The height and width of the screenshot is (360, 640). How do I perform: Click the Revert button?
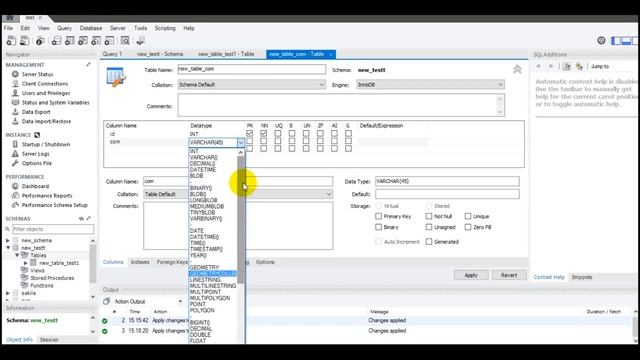(x=509, y=275)
